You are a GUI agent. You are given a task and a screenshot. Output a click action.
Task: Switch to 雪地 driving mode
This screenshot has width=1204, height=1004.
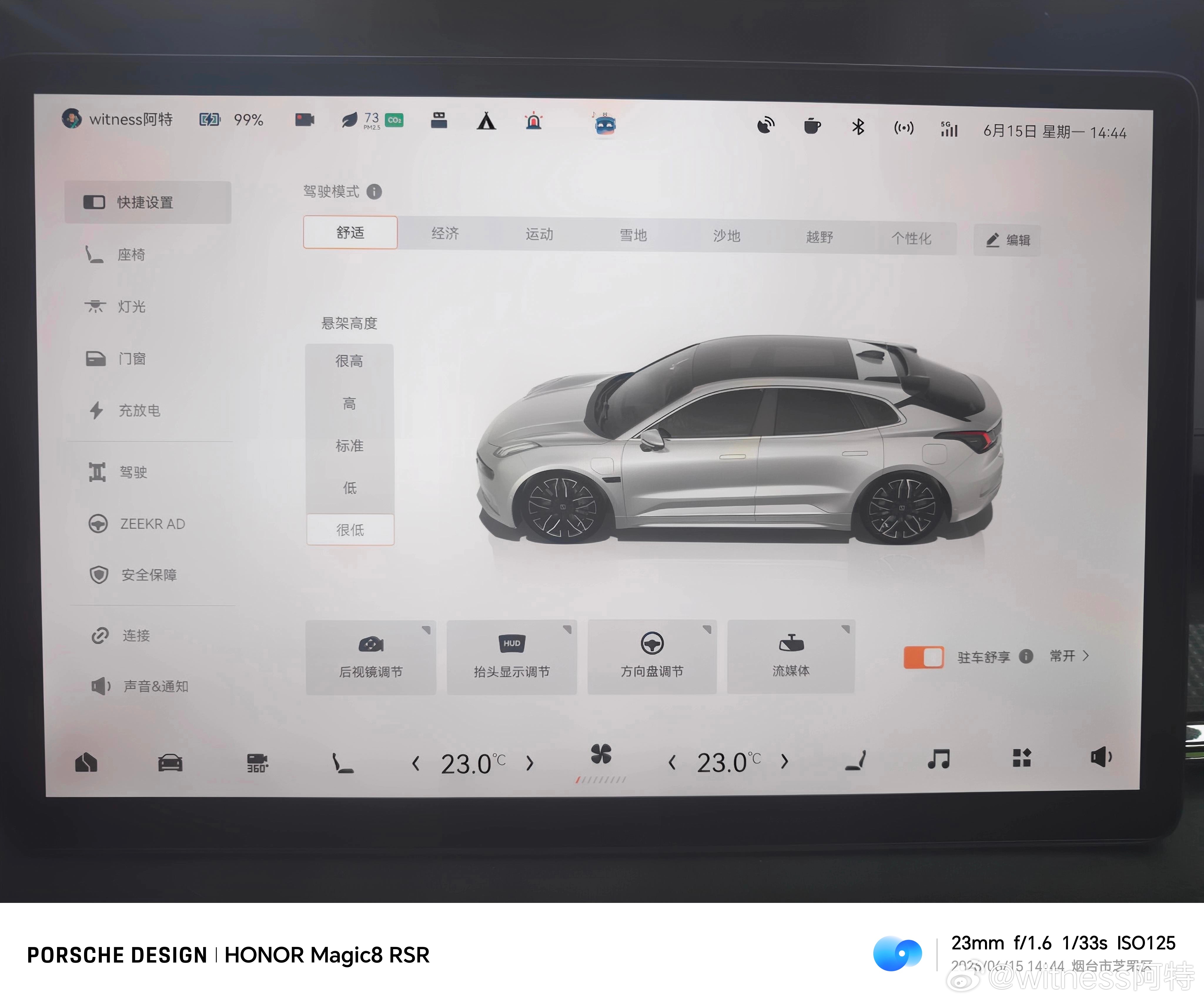tap(633, 235)
